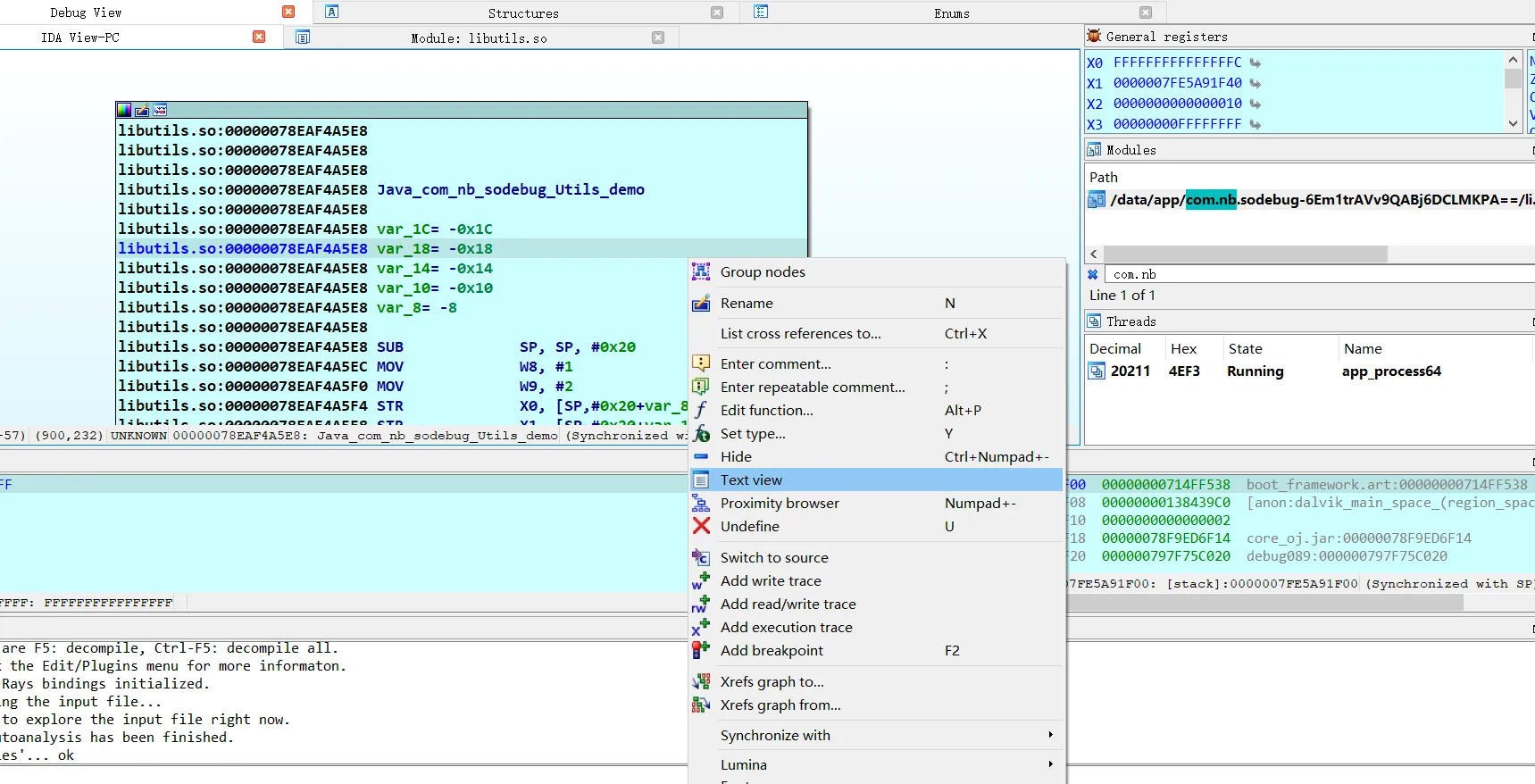Click the Group nodes icon in context menu
This screenshot has height=784, width=1535.
point(702,271)
